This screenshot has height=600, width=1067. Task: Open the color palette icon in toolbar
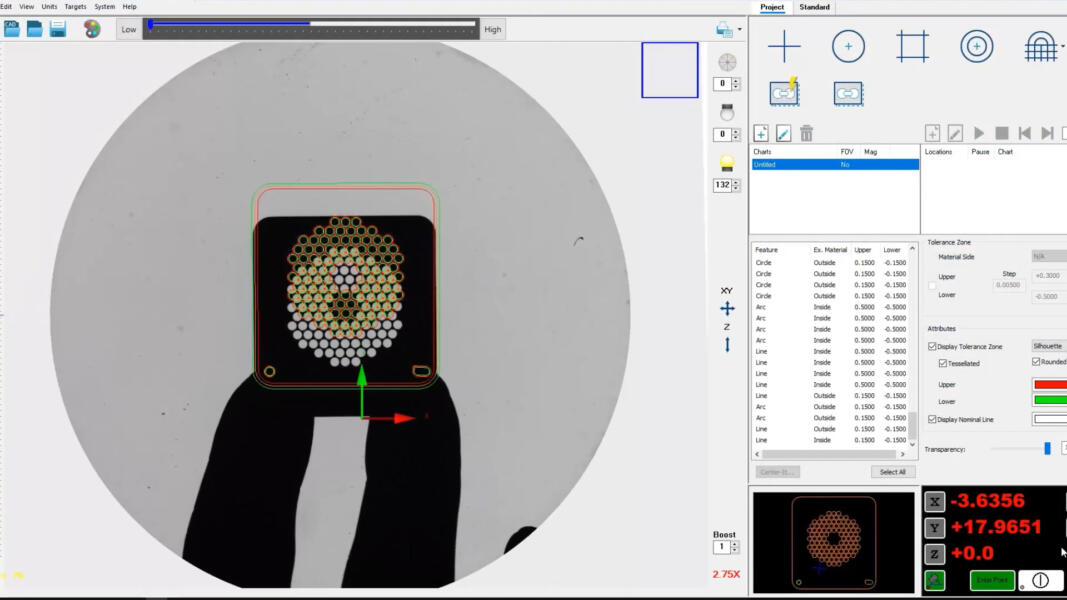[92, 29]
